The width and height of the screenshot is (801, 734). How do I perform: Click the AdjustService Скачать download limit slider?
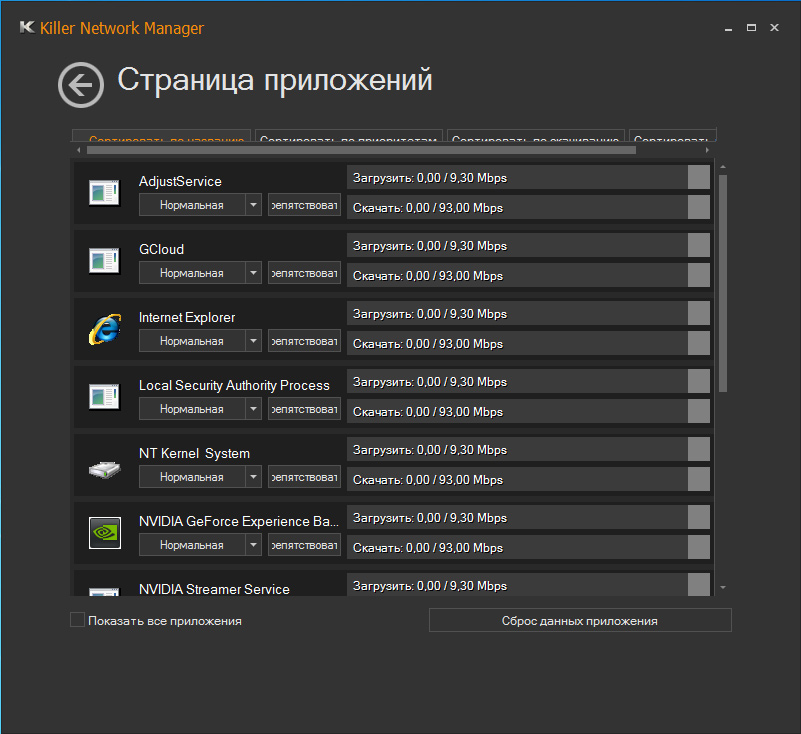pos(528,207)
